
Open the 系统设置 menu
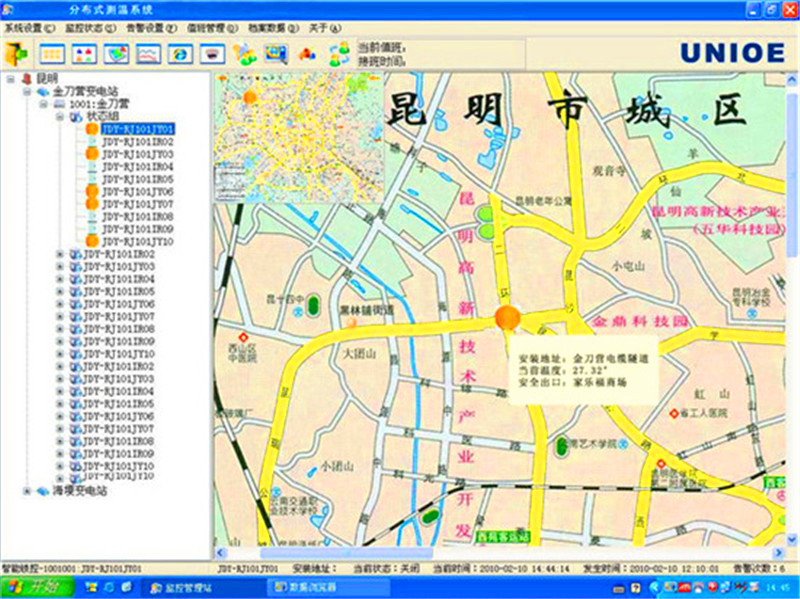pos(25,29)
